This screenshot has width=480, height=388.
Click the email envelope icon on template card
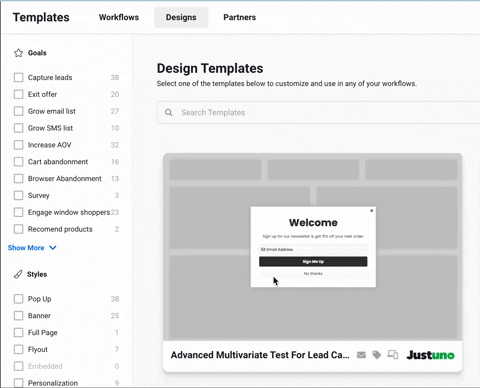click(x=361, y=355)
